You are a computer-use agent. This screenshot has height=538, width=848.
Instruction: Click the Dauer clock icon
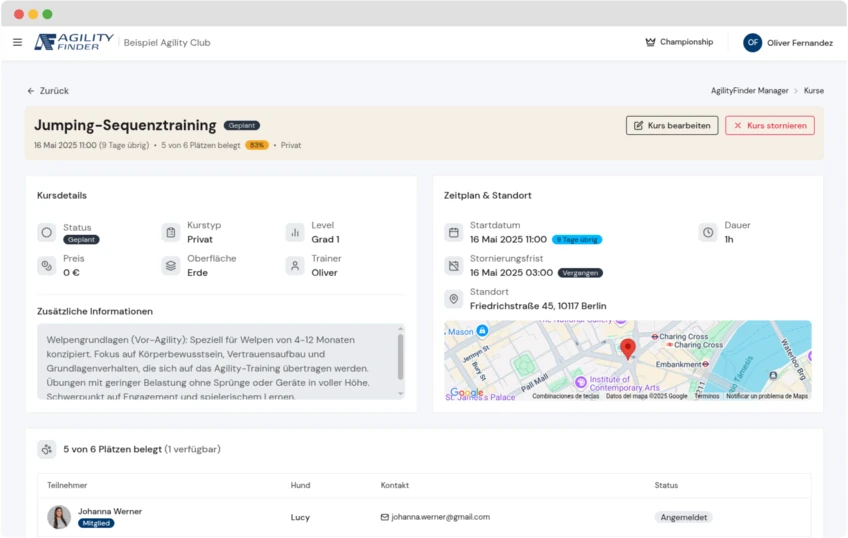click(708, 233)
